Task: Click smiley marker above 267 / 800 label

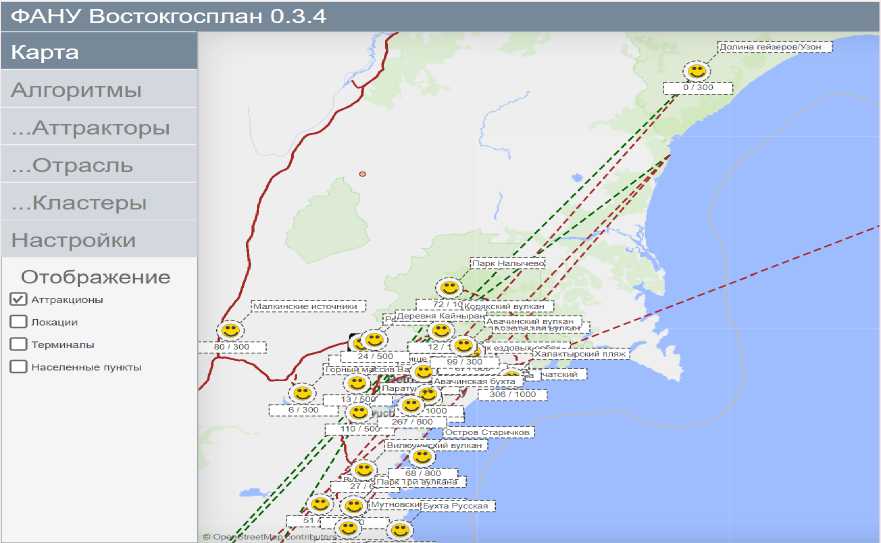Action: [x=410, y=406]
